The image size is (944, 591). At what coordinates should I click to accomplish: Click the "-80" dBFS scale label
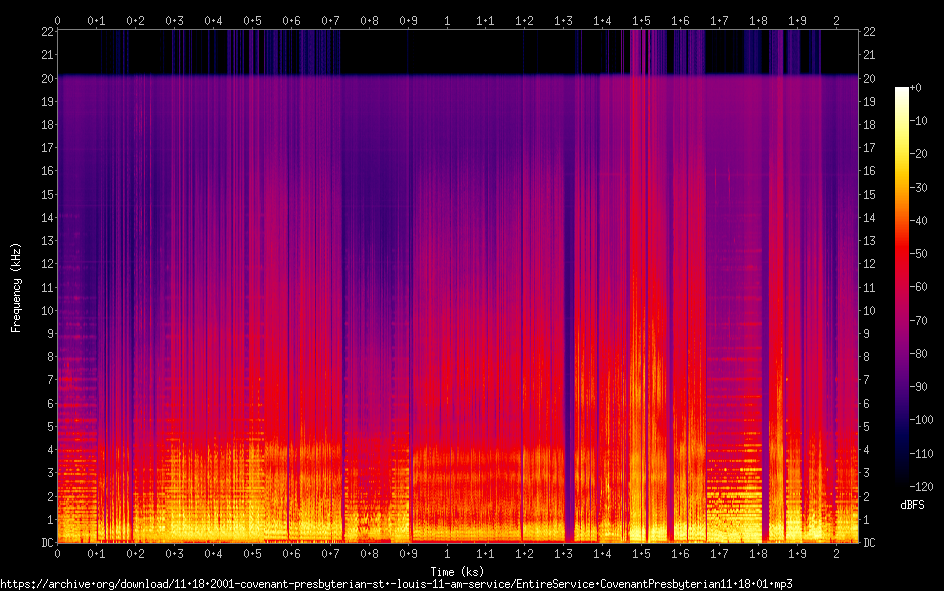pyautogui.click(x=918, y=354)
